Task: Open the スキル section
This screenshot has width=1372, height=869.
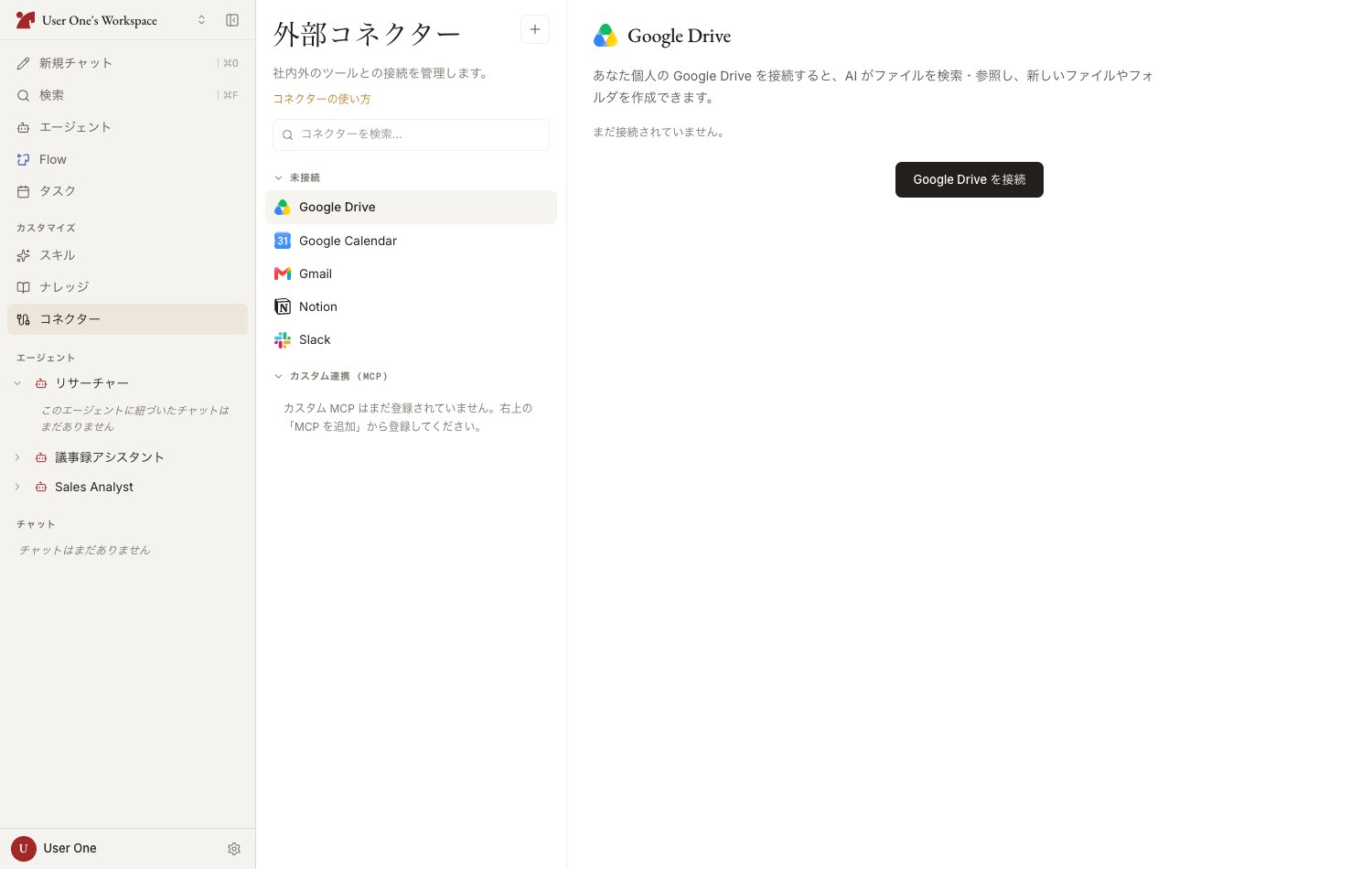Action: 127,255
